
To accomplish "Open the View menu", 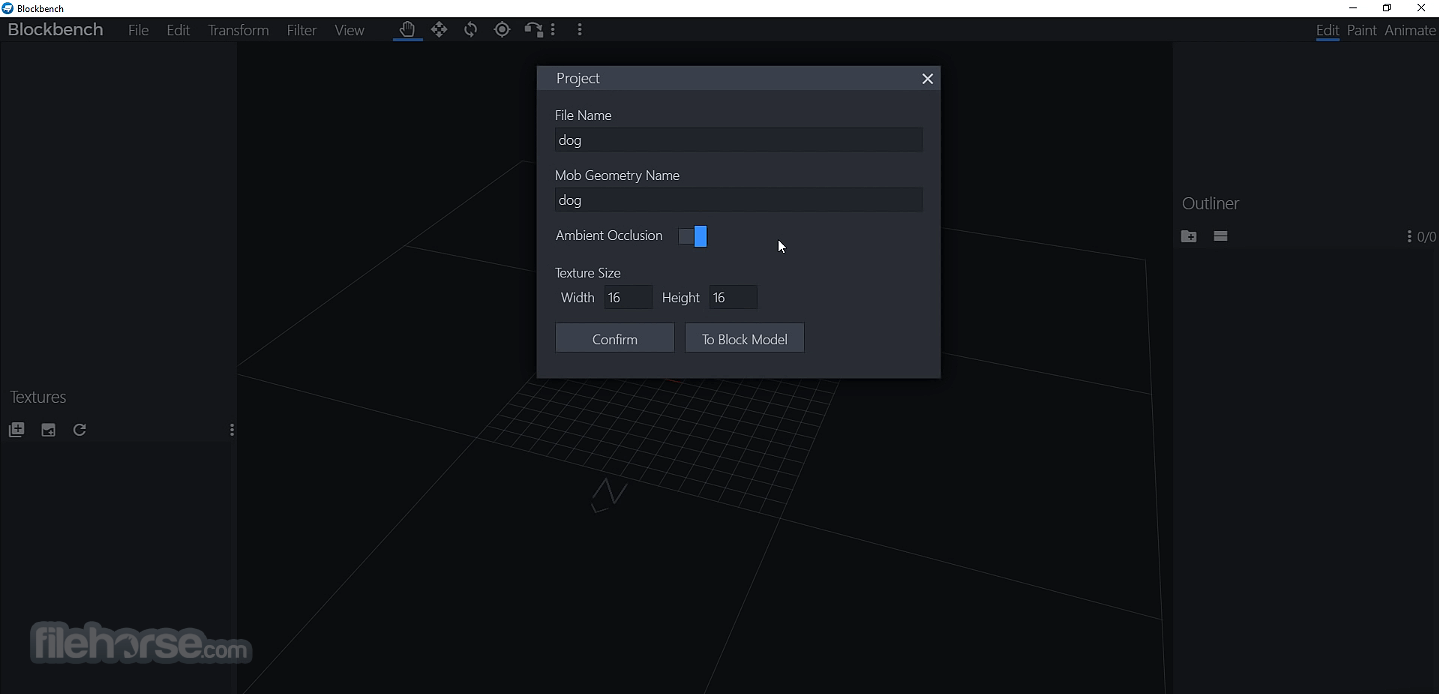I will (349, 30).
